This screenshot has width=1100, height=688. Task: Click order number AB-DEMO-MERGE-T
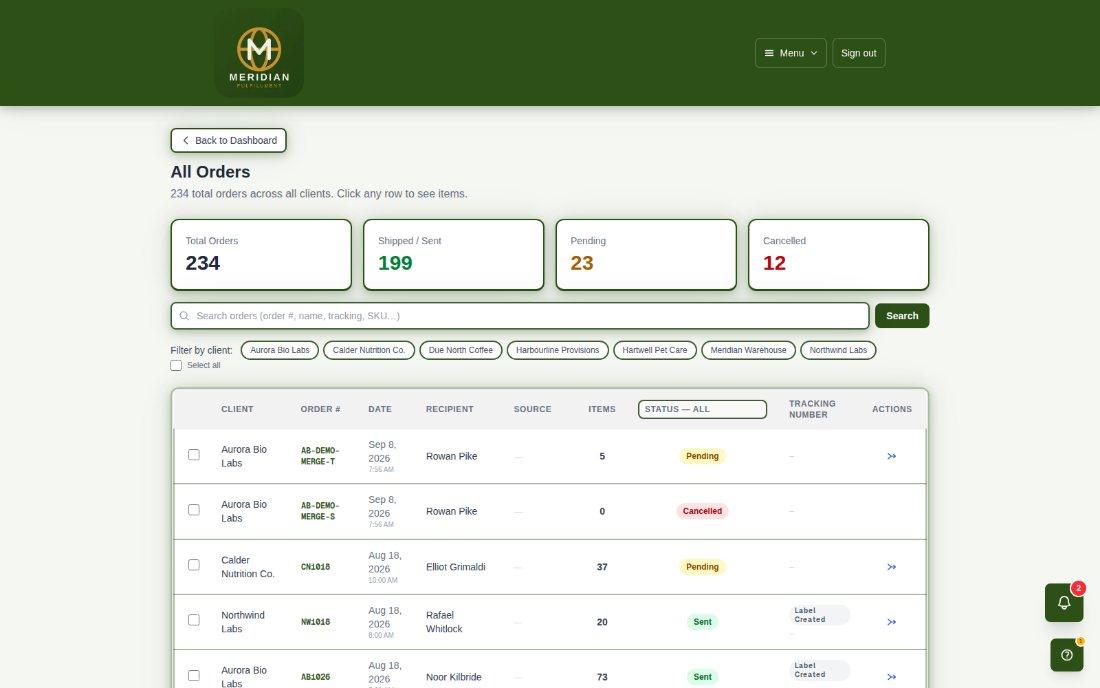[320, 457]
